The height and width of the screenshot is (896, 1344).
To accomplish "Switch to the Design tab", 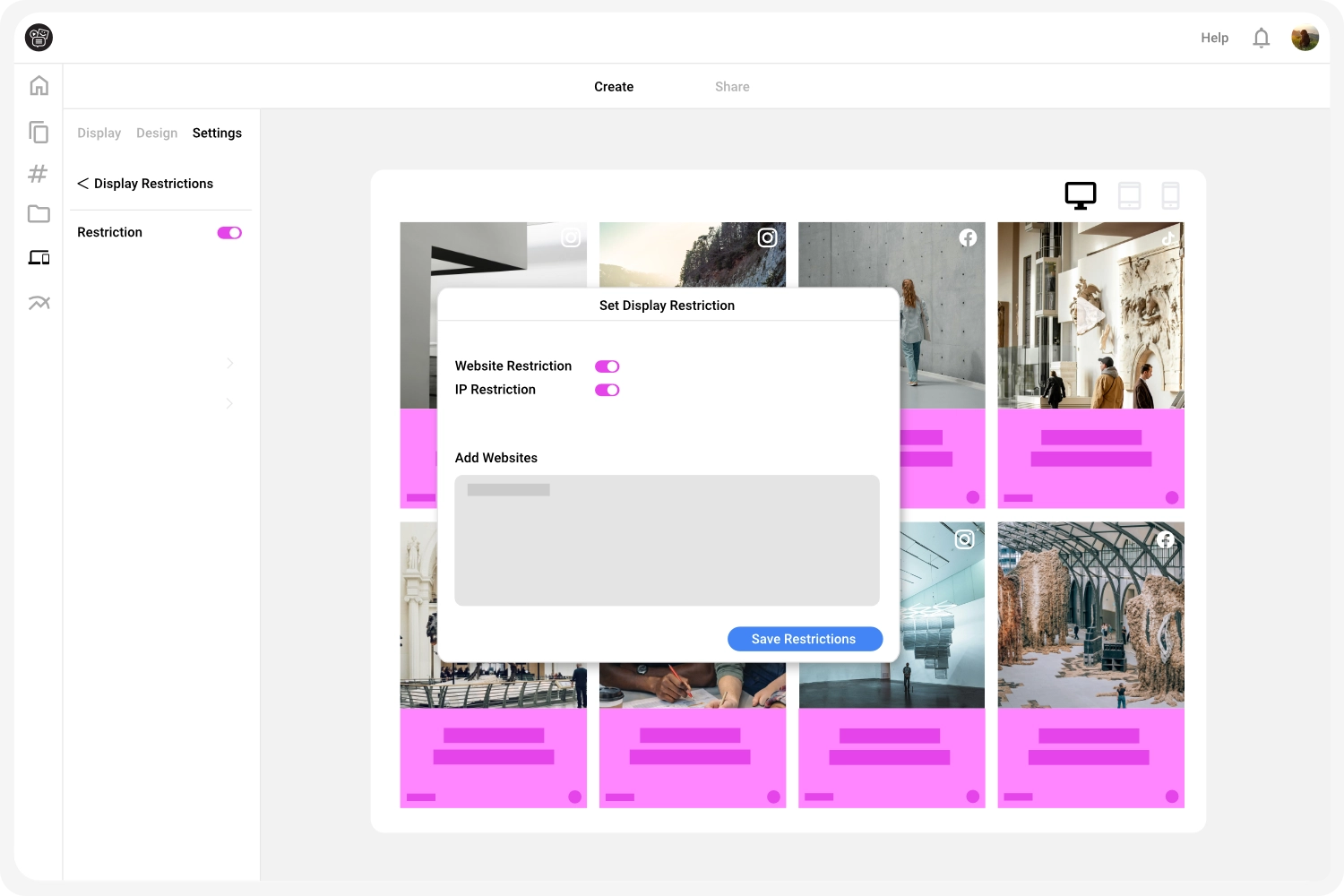I will coord(157,134).
